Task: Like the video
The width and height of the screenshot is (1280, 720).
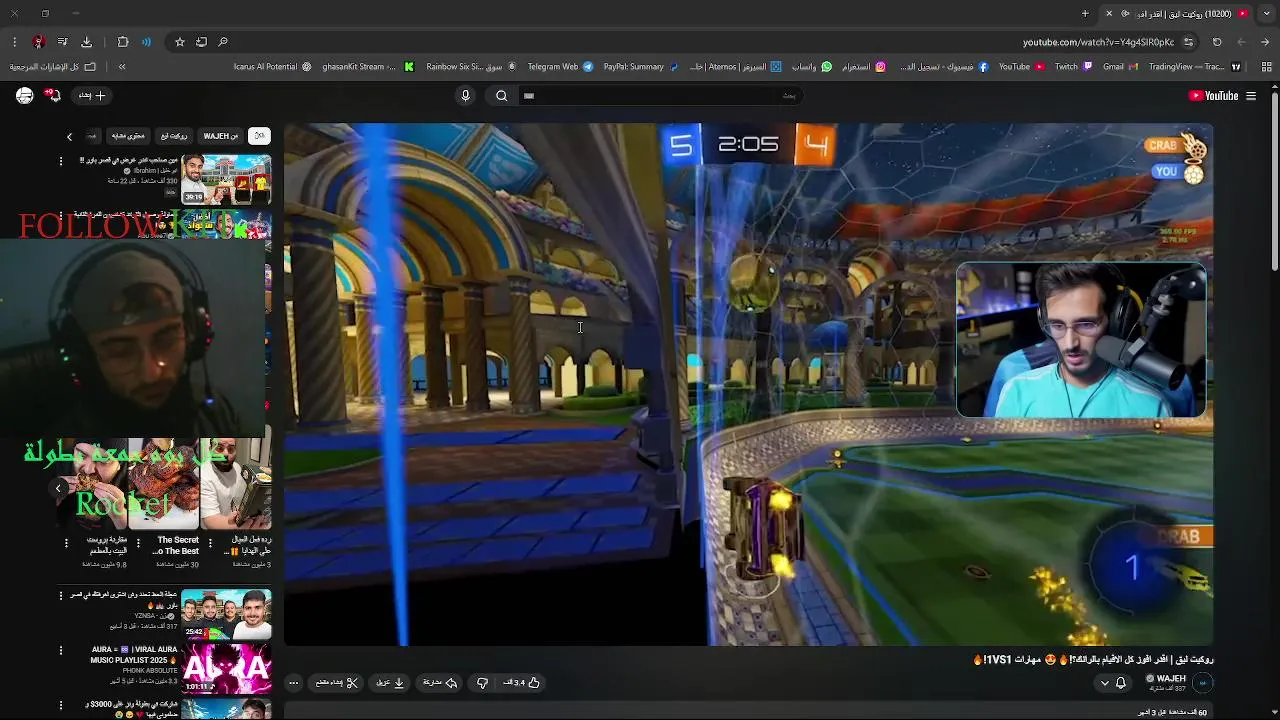Action: 521,683
